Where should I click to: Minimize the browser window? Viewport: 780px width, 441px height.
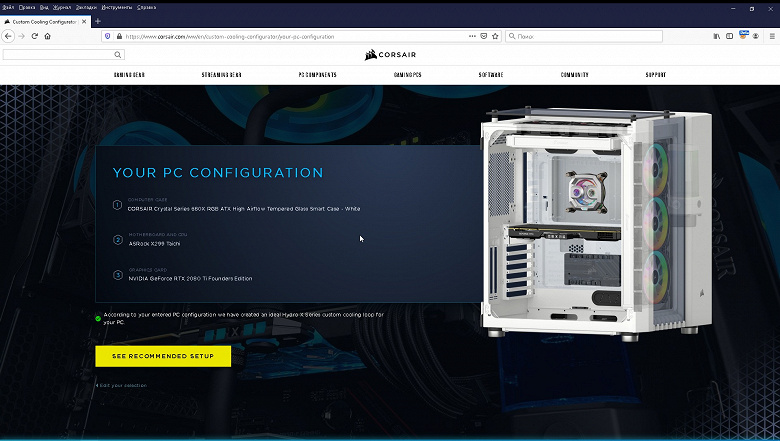[x=733, y=8]
